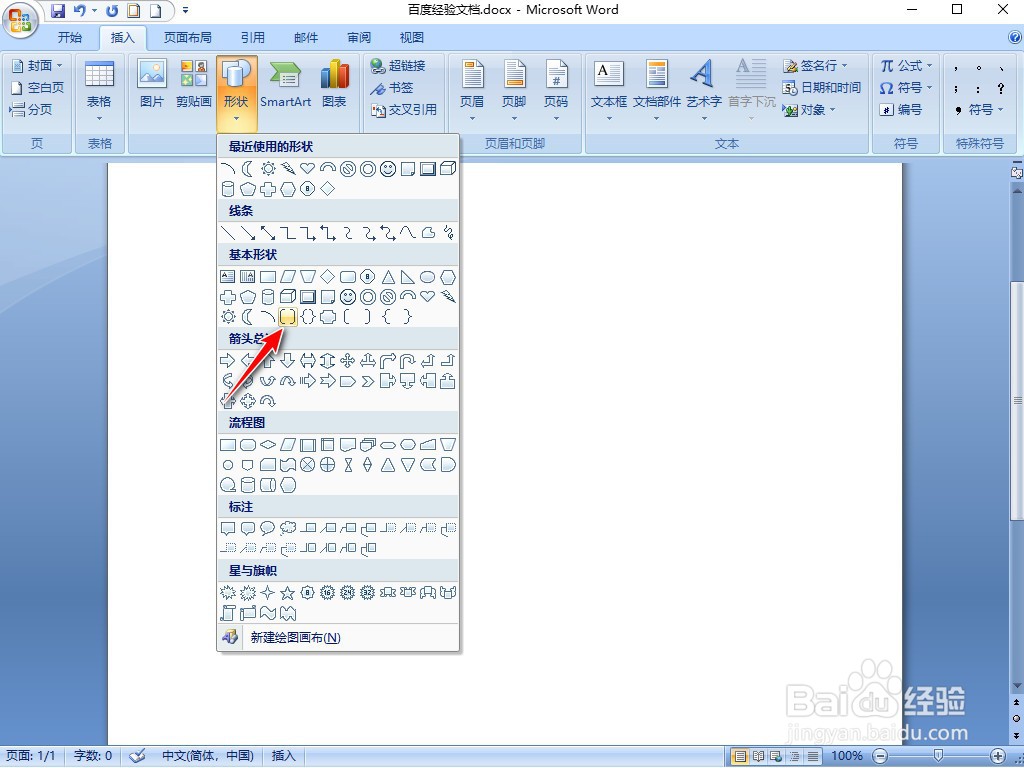This screenshot has width=1024, height=768.
Task: Open the WordArt (艺术字) gallery
Action: tap(703, 90)
